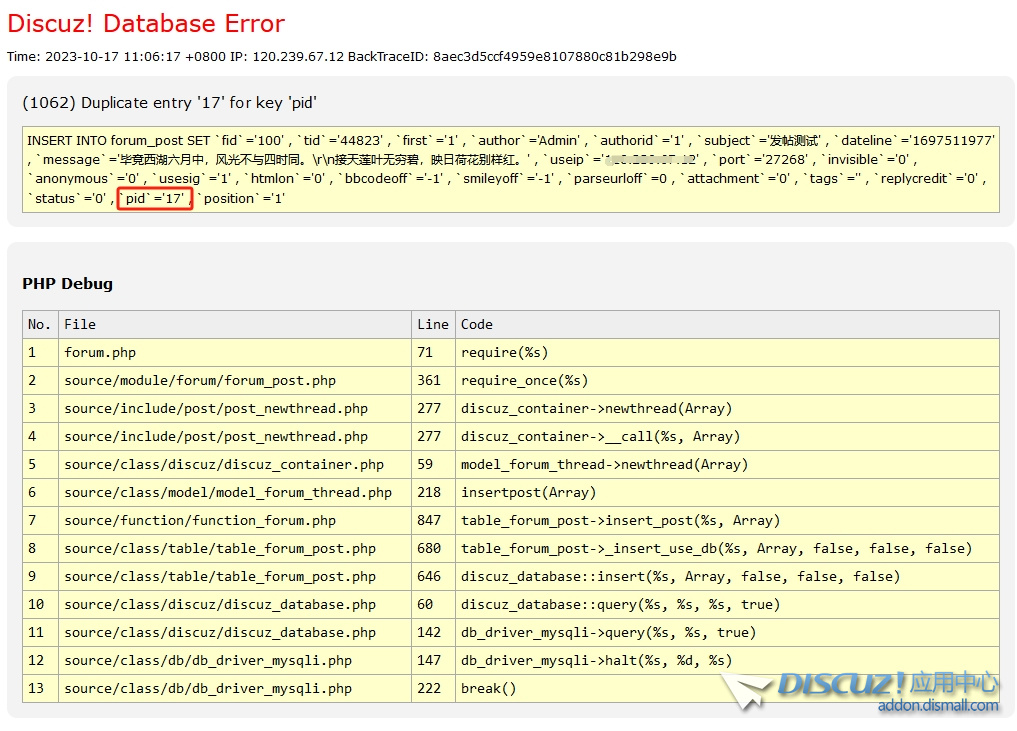Click the table_forum_post->_insert_use_db code cell
This screenshot has height=731, width=1017.
click(727, 548)
